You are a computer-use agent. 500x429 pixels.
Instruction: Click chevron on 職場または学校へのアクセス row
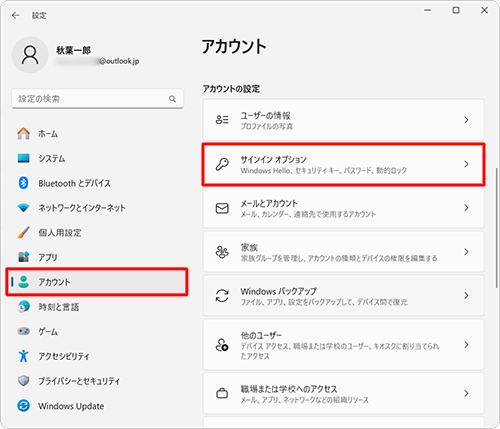click(x=466, y=393)
